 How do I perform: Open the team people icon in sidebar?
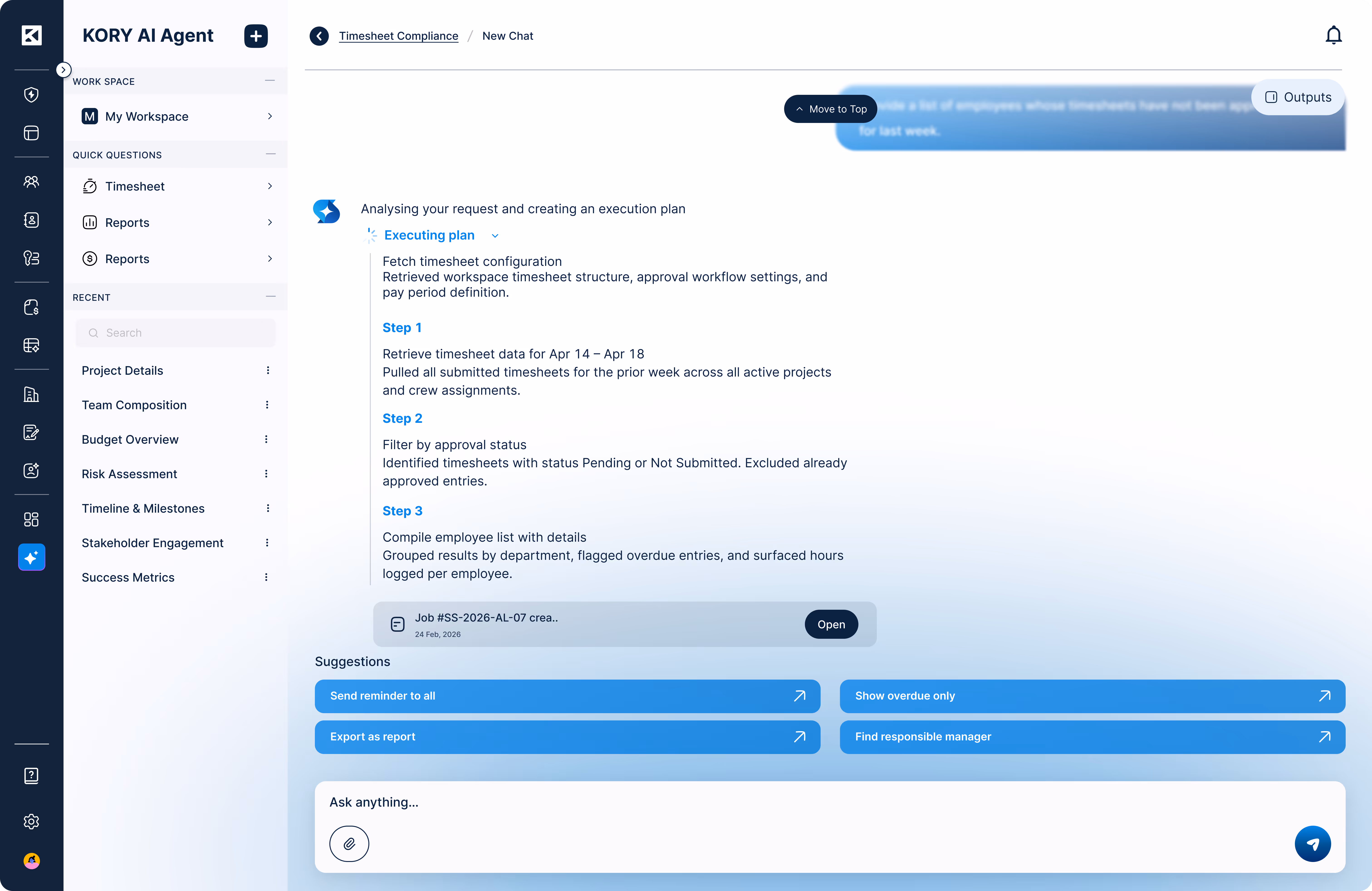tap(31, 181)
